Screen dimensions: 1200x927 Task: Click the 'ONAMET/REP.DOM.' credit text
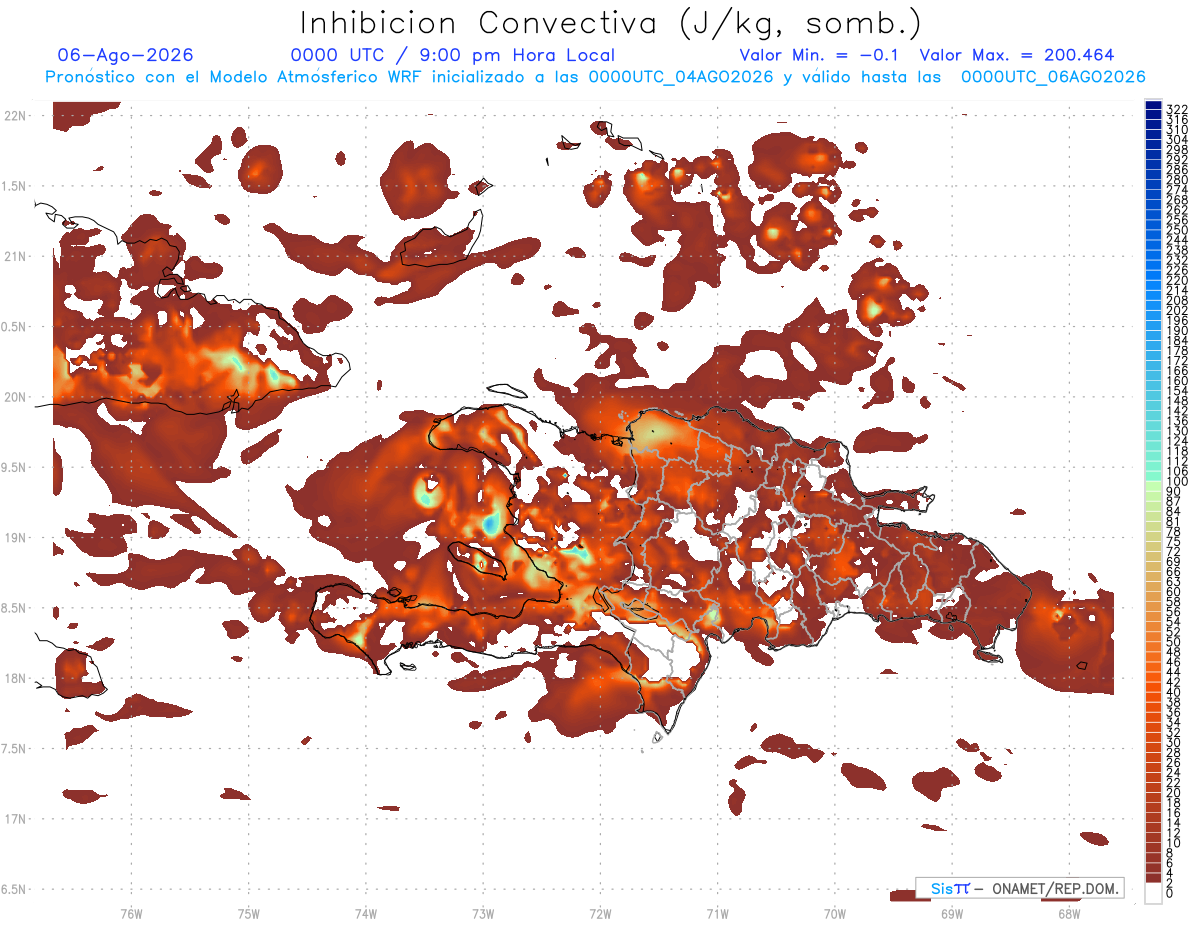(x=1056, y=888)
